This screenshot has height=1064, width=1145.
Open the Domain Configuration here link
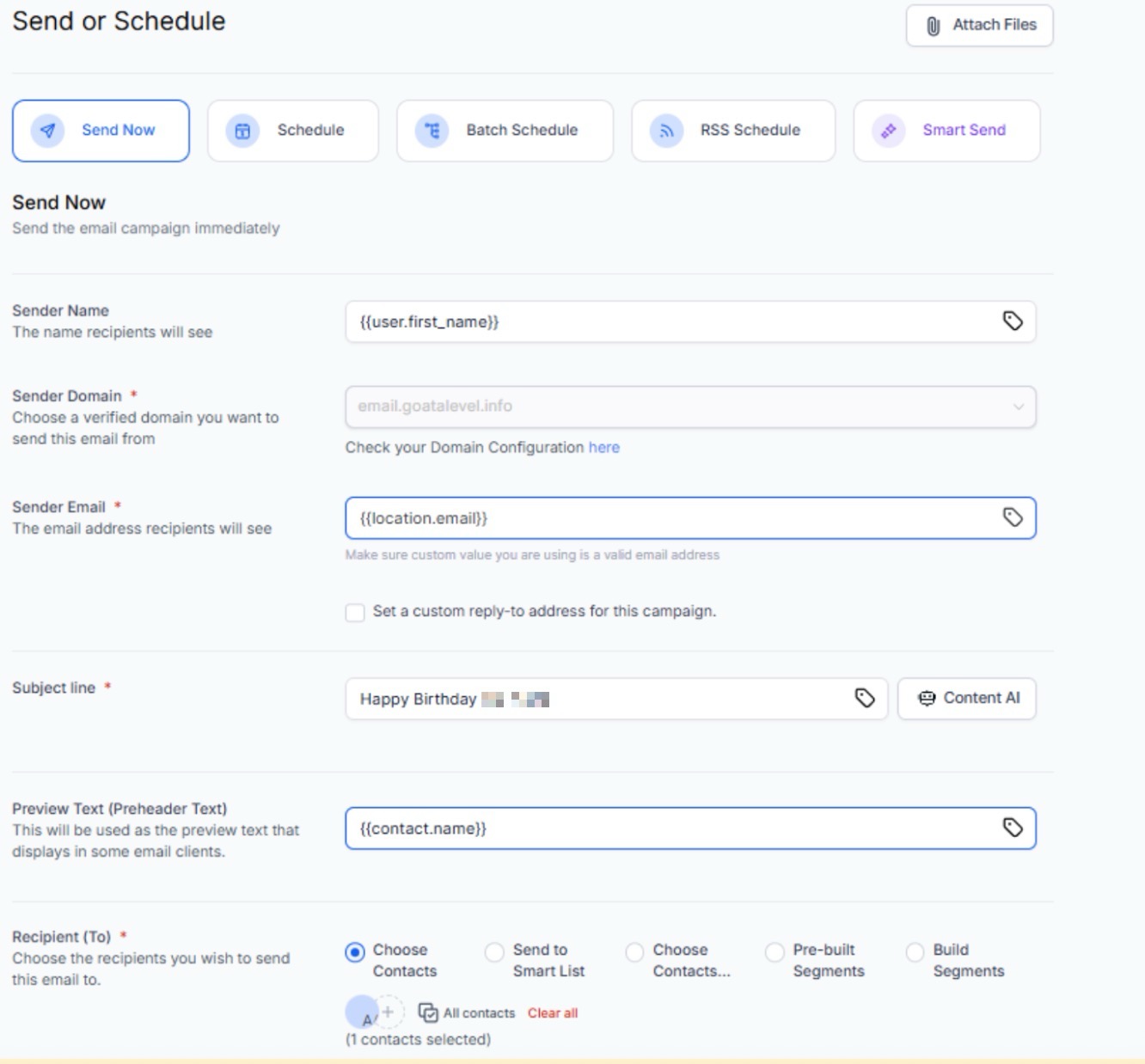(x=603, y=448)
